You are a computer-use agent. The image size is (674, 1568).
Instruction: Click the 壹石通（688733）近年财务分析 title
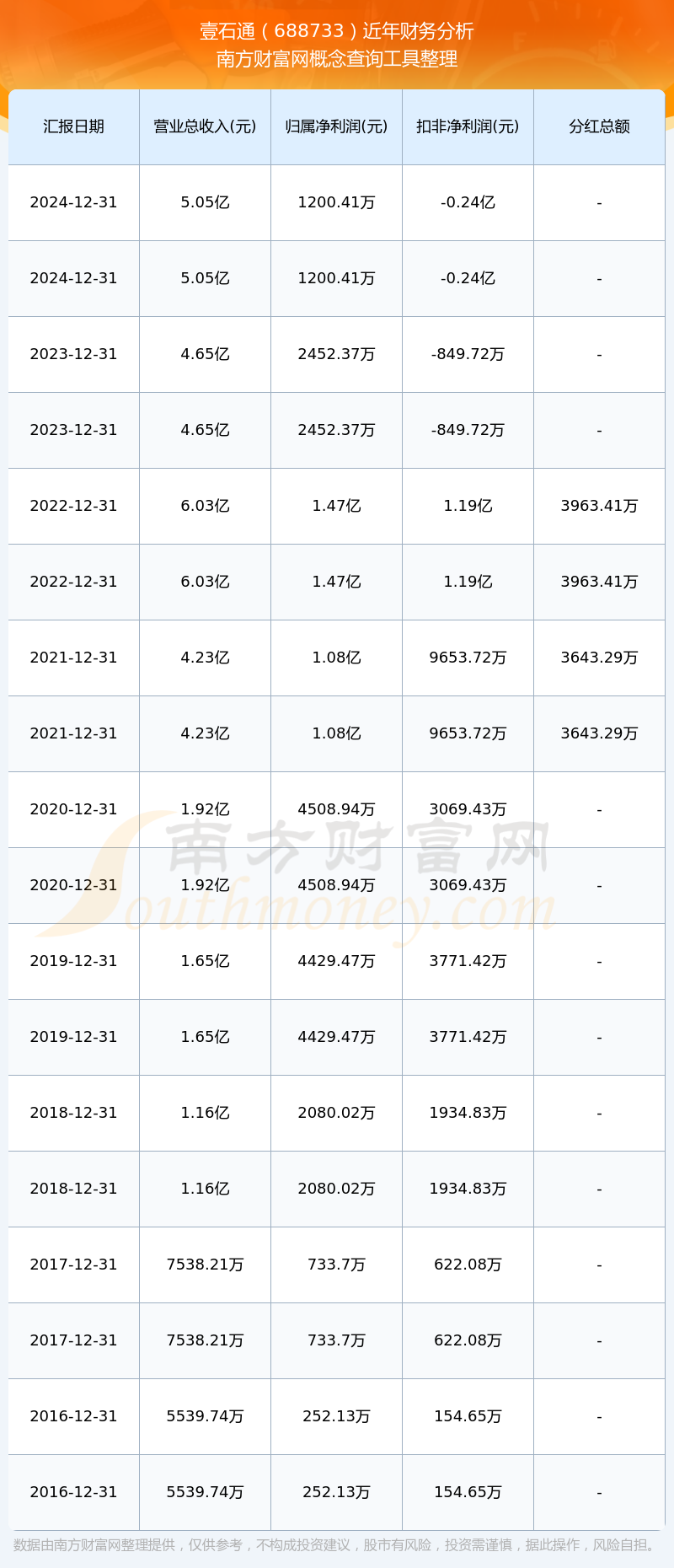[337, 31]
